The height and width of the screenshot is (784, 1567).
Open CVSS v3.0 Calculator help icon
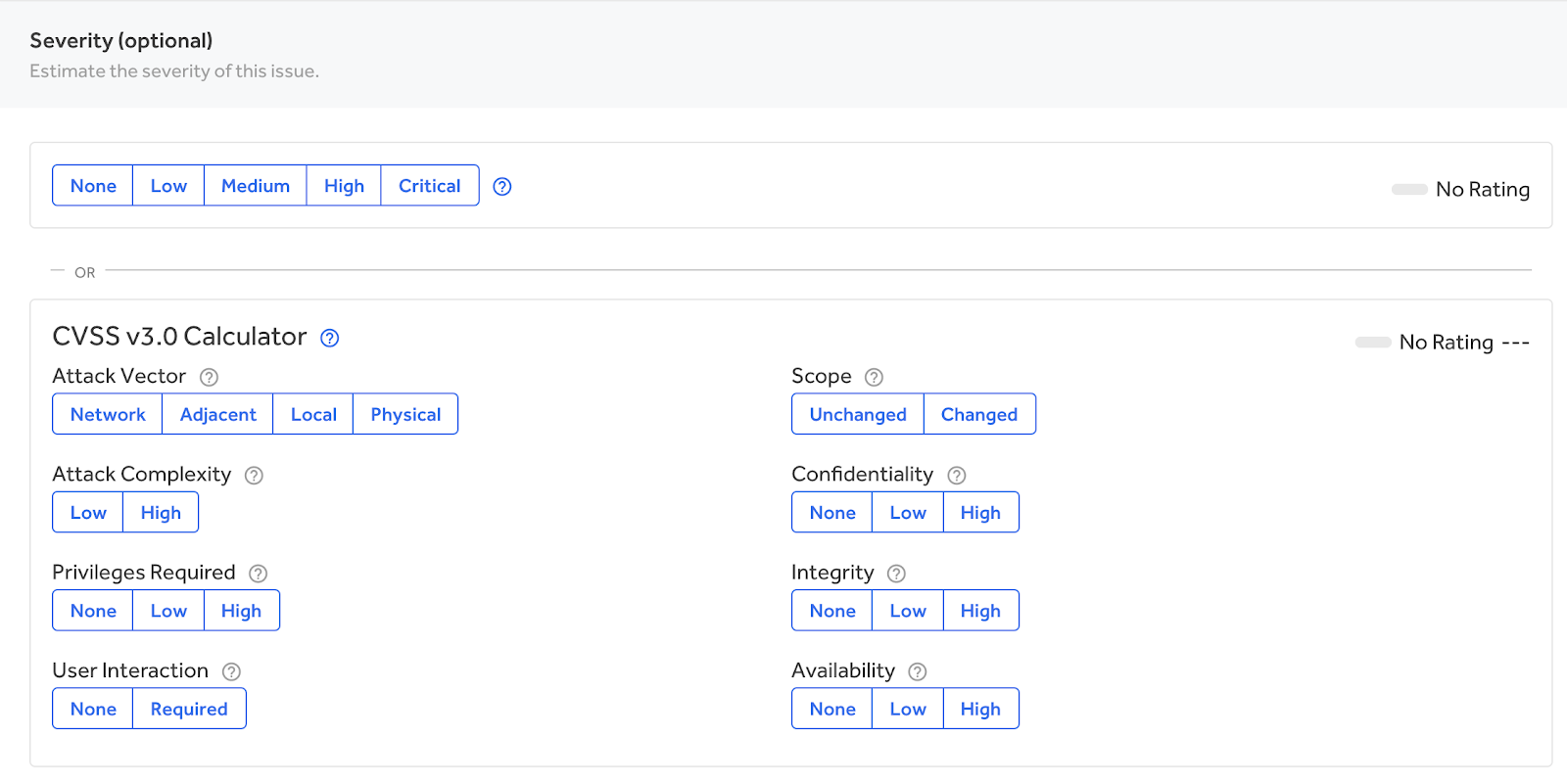pyautogui.click(x=330, y=338)
